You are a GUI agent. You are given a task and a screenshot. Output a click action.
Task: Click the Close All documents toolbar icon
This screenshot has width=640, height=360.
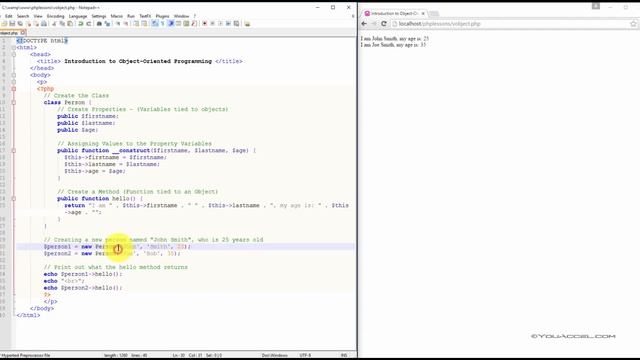(37, 24)
